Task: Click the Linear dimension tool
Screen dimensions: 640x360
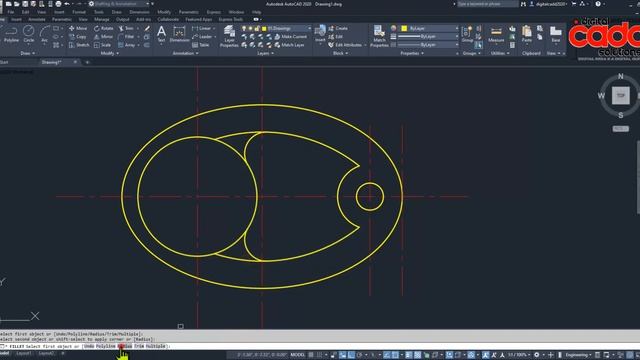Action: (201, 29)
